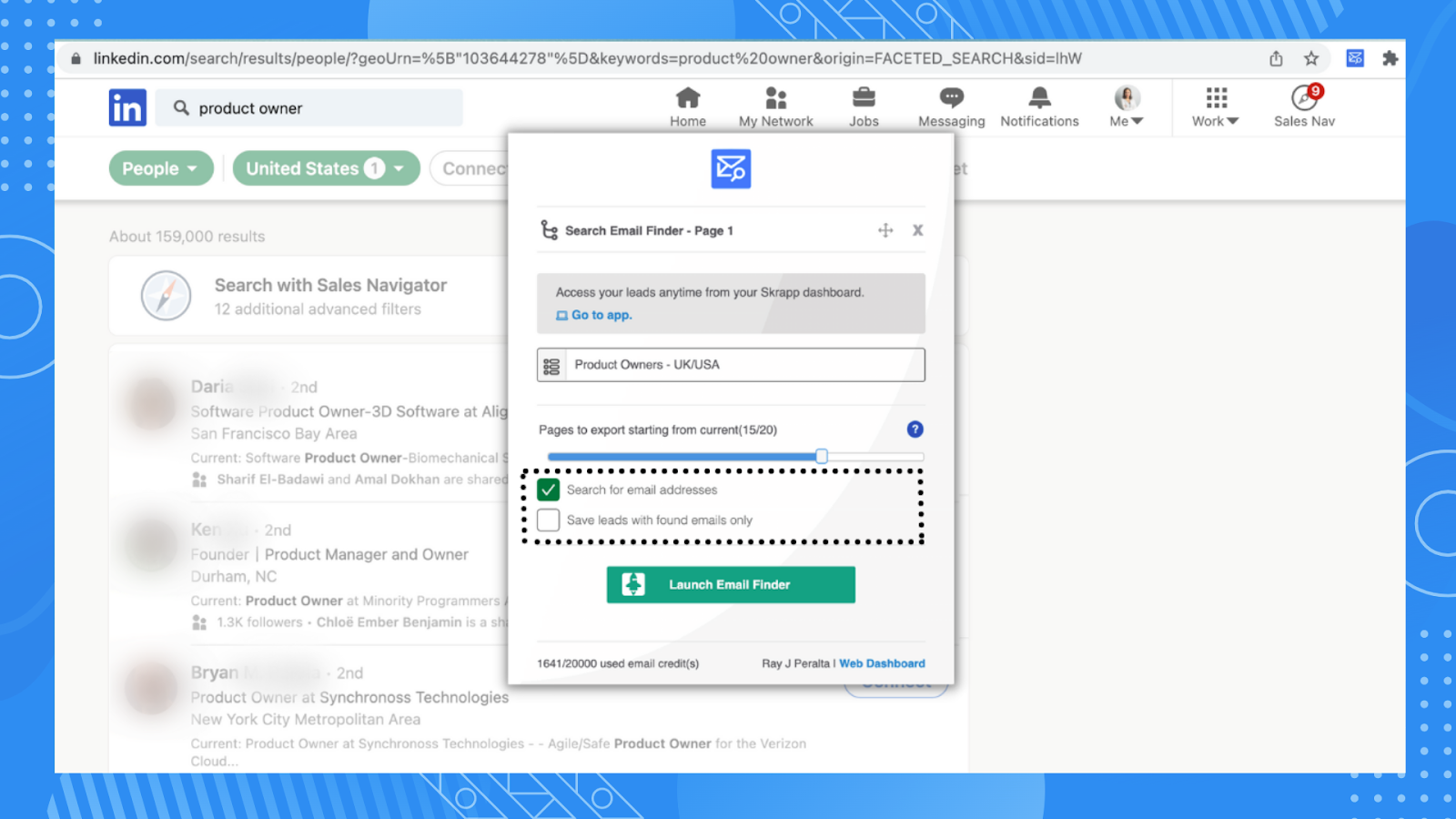Open the Web Dashboard link
This screenshot has height=819, width=1456.
(x=882, y=663)
